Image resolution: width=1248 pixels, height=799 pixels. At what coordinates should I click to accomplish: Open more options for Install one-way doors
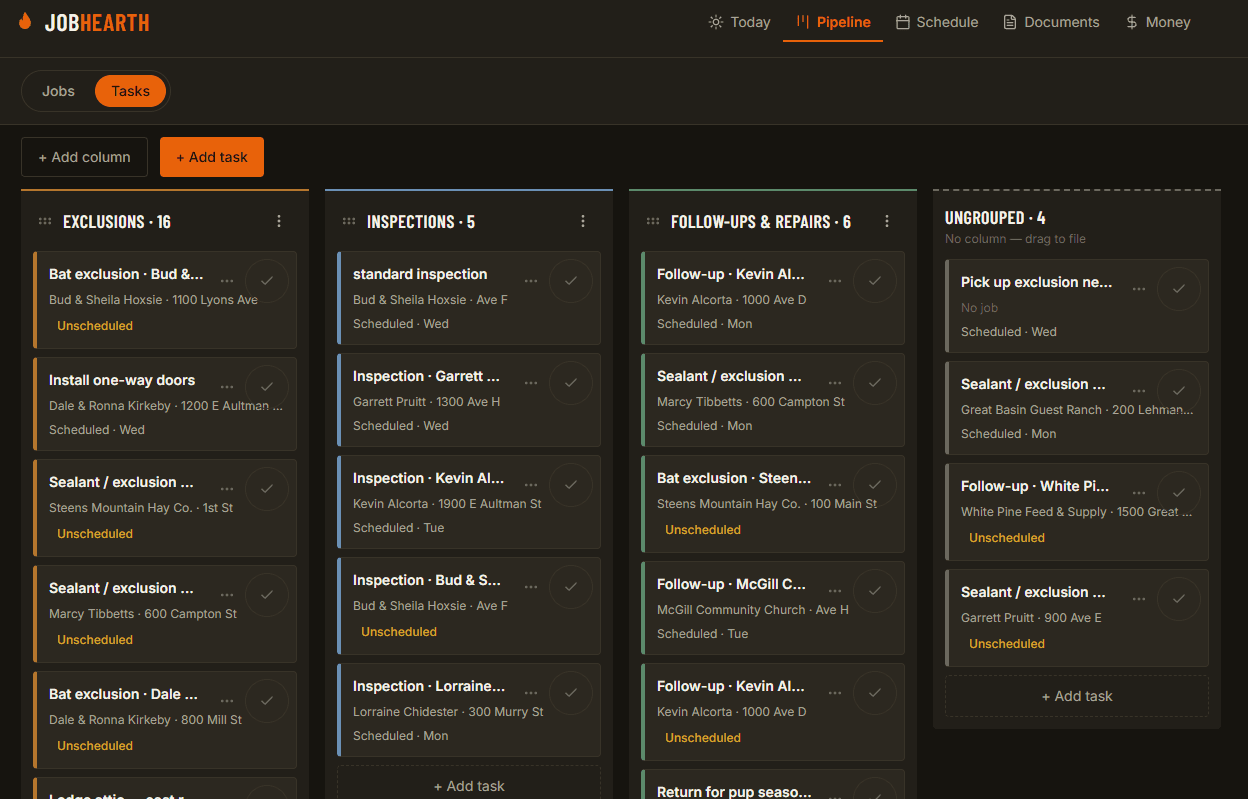(228, 387)
